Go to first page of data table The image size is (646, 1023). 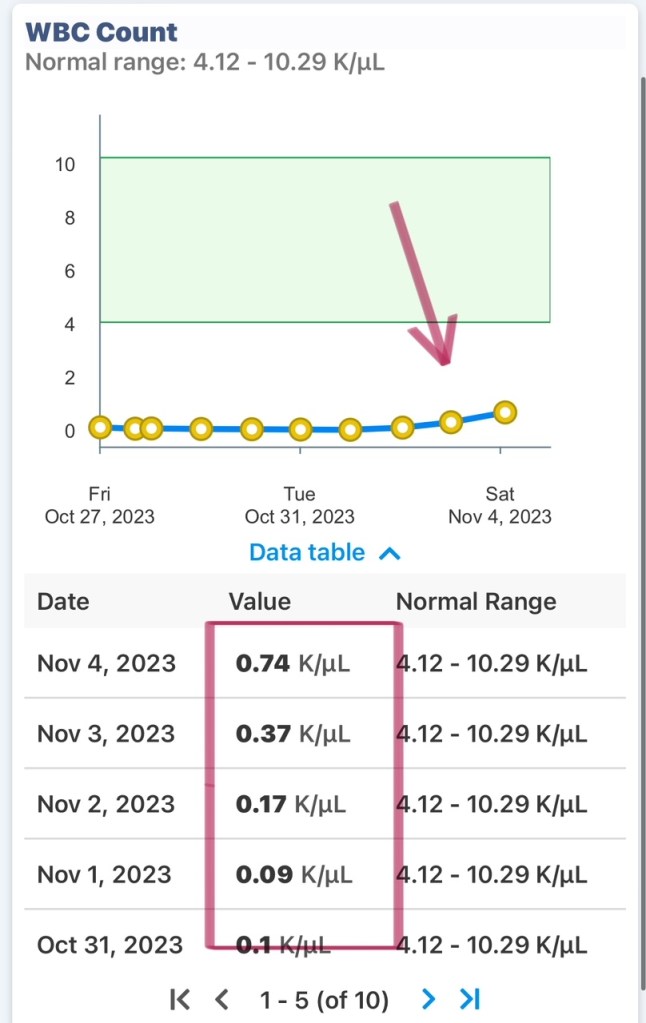click(x=180, y=998)
